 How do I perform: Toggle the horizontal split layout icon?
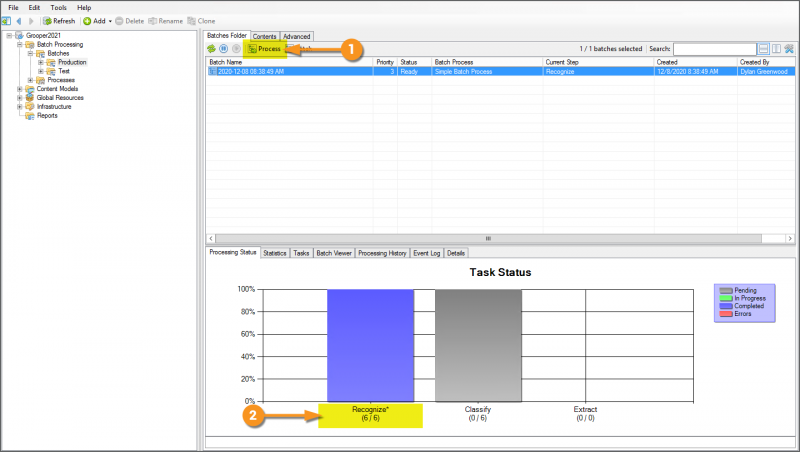click(x=764, y=48)
